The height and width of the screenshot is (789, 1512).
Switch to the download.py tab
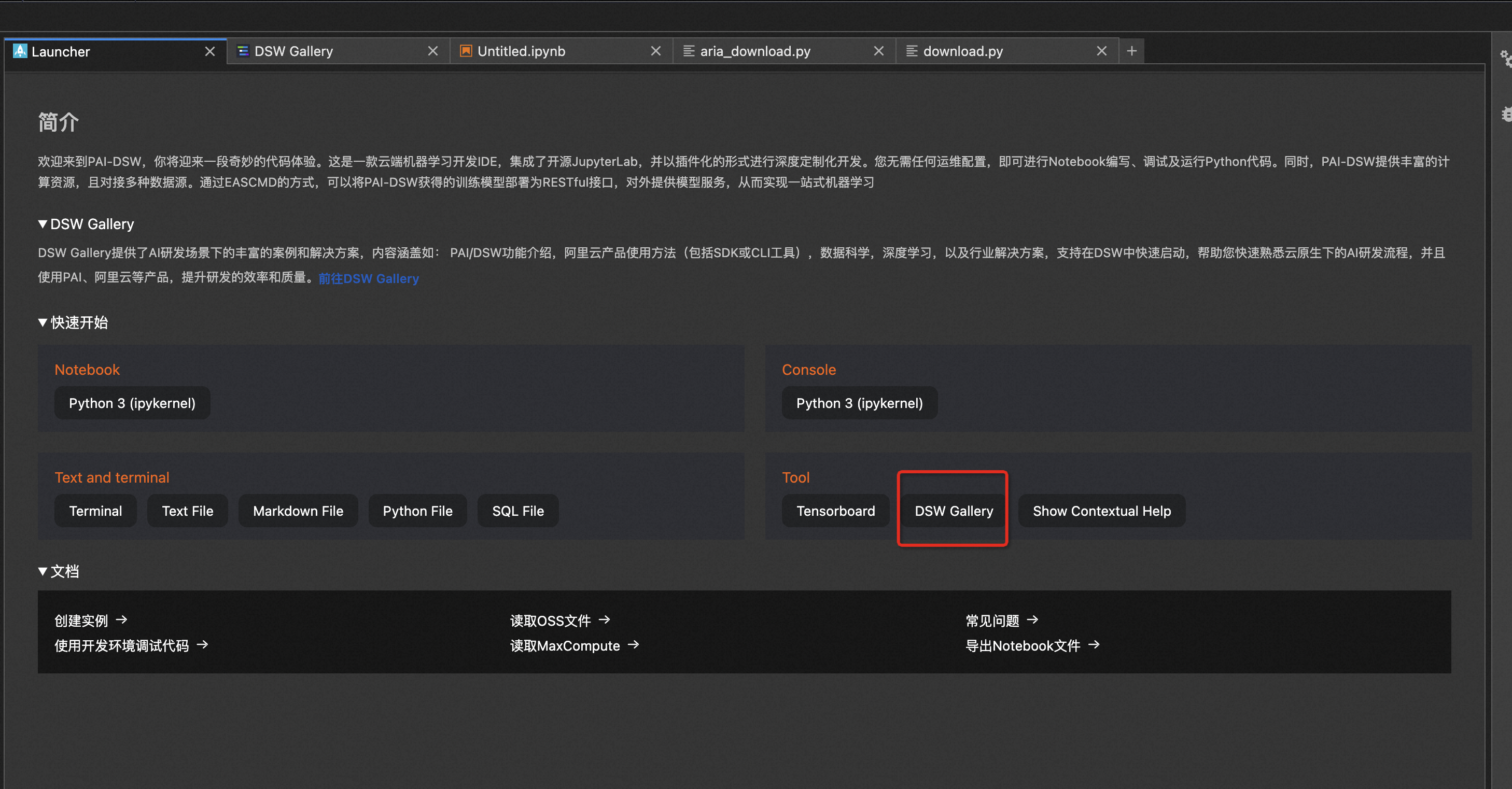click(962, 51)
